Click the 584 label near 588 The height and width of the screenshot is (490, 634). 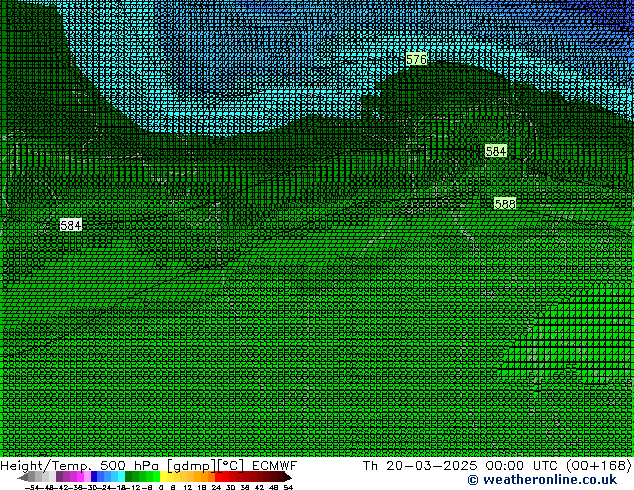point(496,151)
